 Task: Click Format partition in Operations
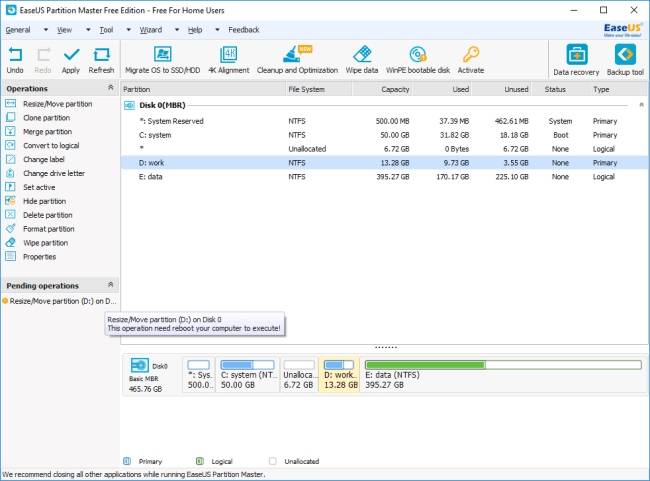pyautogui.click(x=49, y=229)
